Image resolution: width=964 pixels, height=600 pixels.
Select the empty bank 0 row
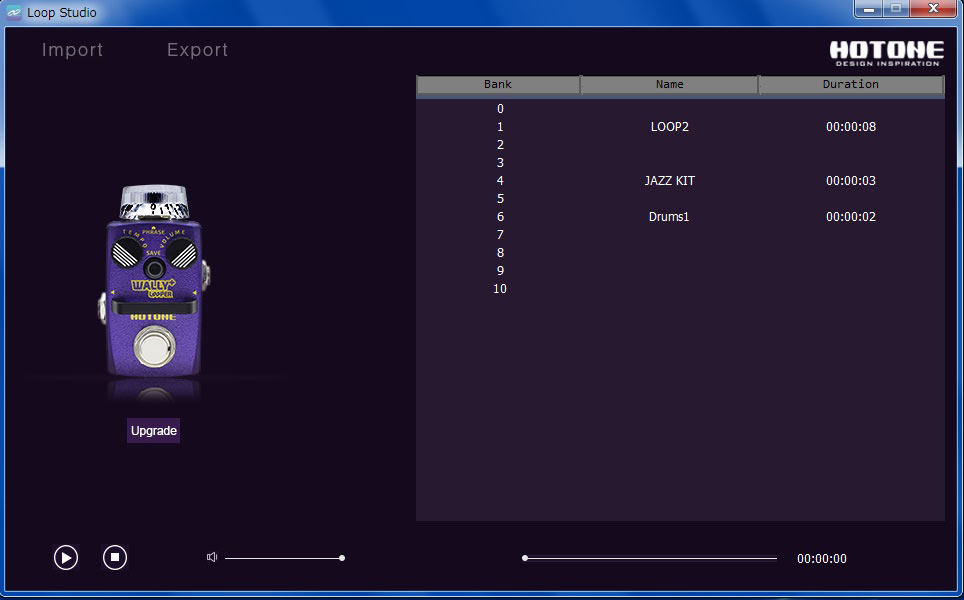click(669, 108)
